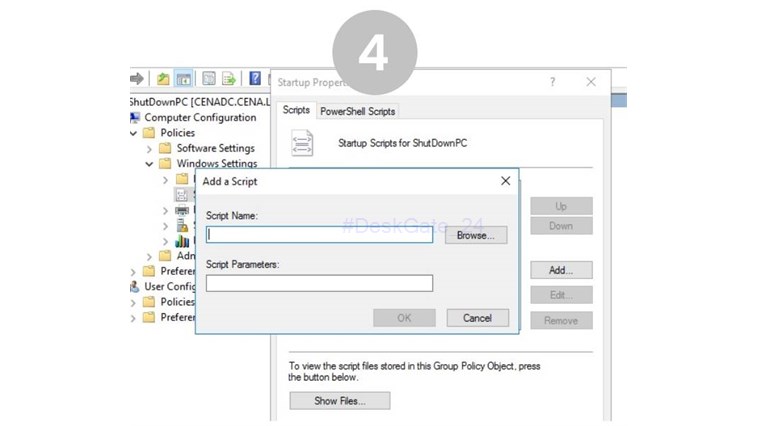This screenshot has height=426, width=758.
Task: Select Software Settings tree item label
Action: 215,148
